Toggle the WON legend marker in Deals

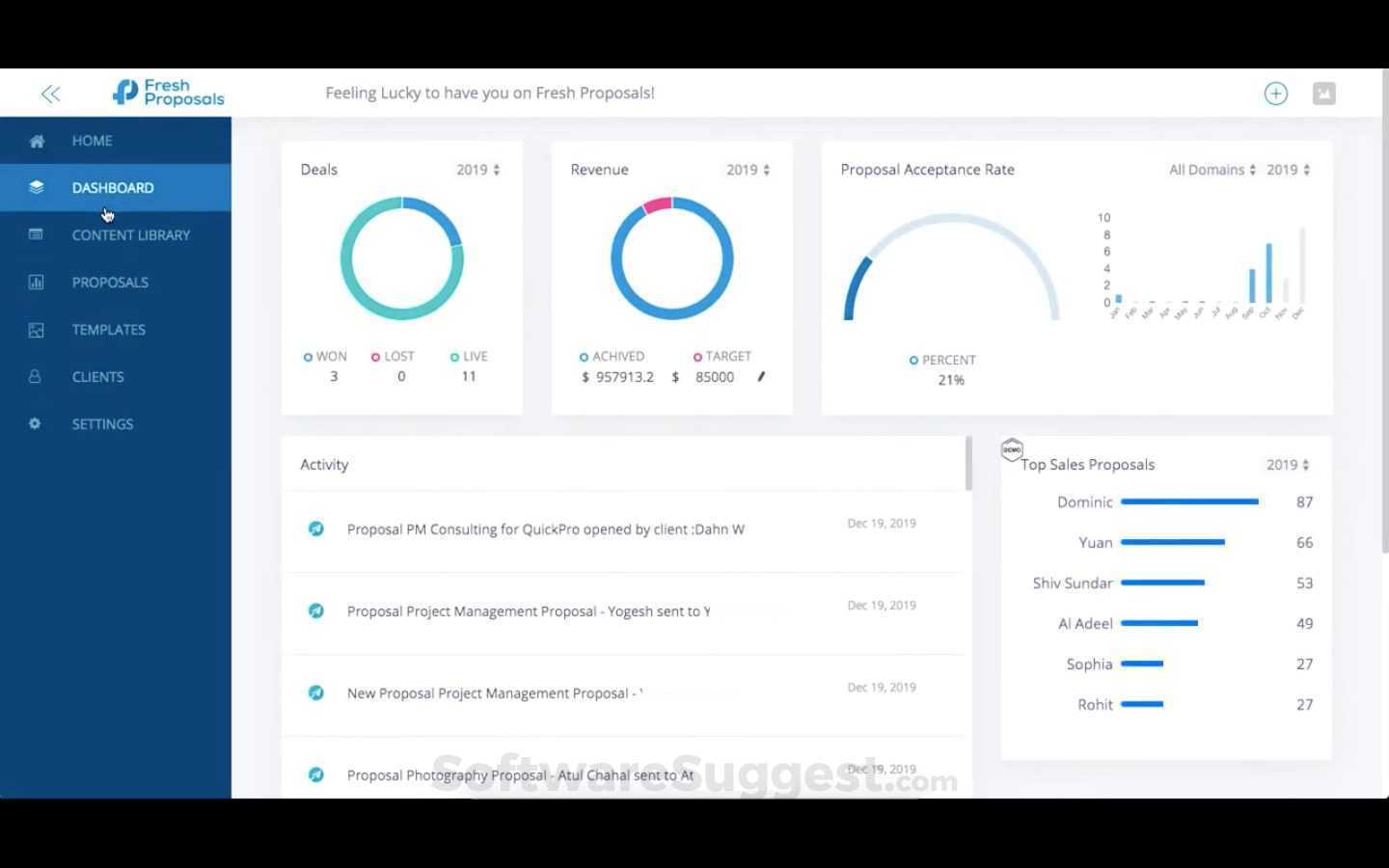(x=308, y=357)
